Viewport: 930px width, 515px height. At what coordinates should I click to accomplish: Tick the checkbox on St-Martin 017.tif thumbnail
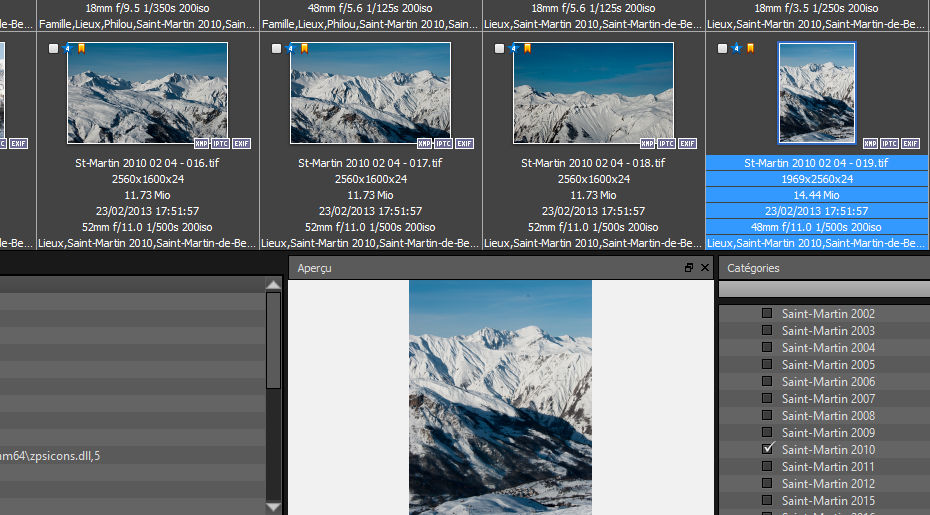[x=276, y=49]
